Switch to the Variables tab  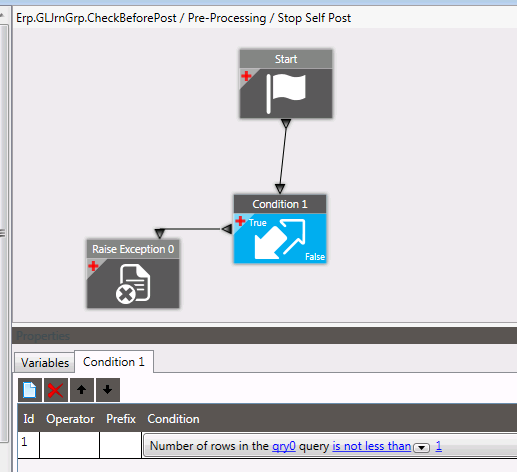coord(45,362)
